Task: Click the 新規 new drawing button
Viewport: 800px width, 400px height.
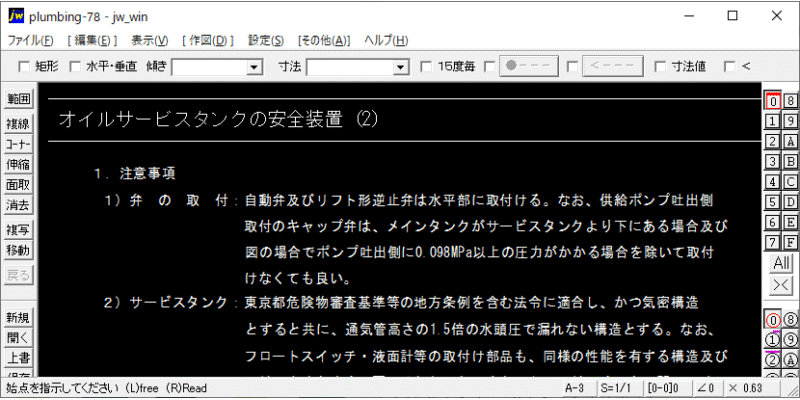Action: [x=18, y=318]
